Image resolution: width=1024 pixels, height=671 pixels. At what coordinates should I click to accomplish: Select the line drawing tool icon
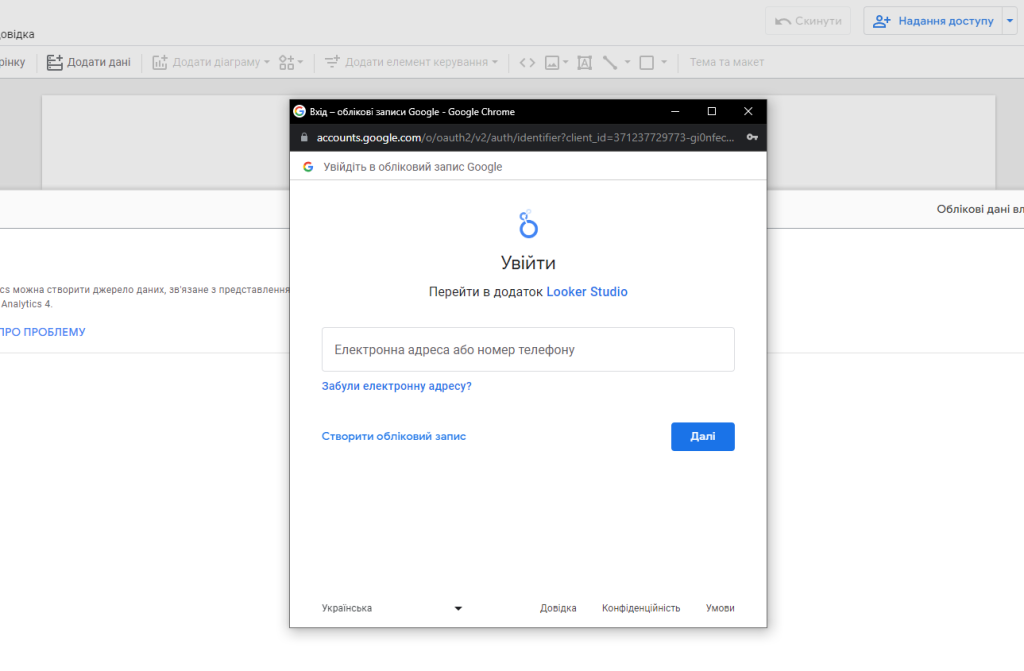(x=610, y=62)
